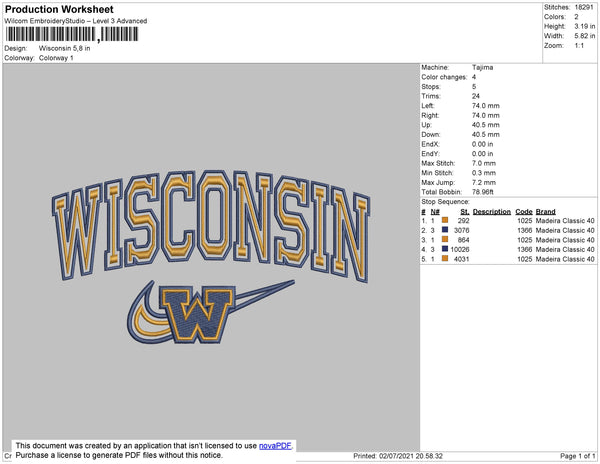The width and height of the screenshot is (600, 464).
Task: Click the navy swatch in stop row 4
Action: (x=445, y=249)
